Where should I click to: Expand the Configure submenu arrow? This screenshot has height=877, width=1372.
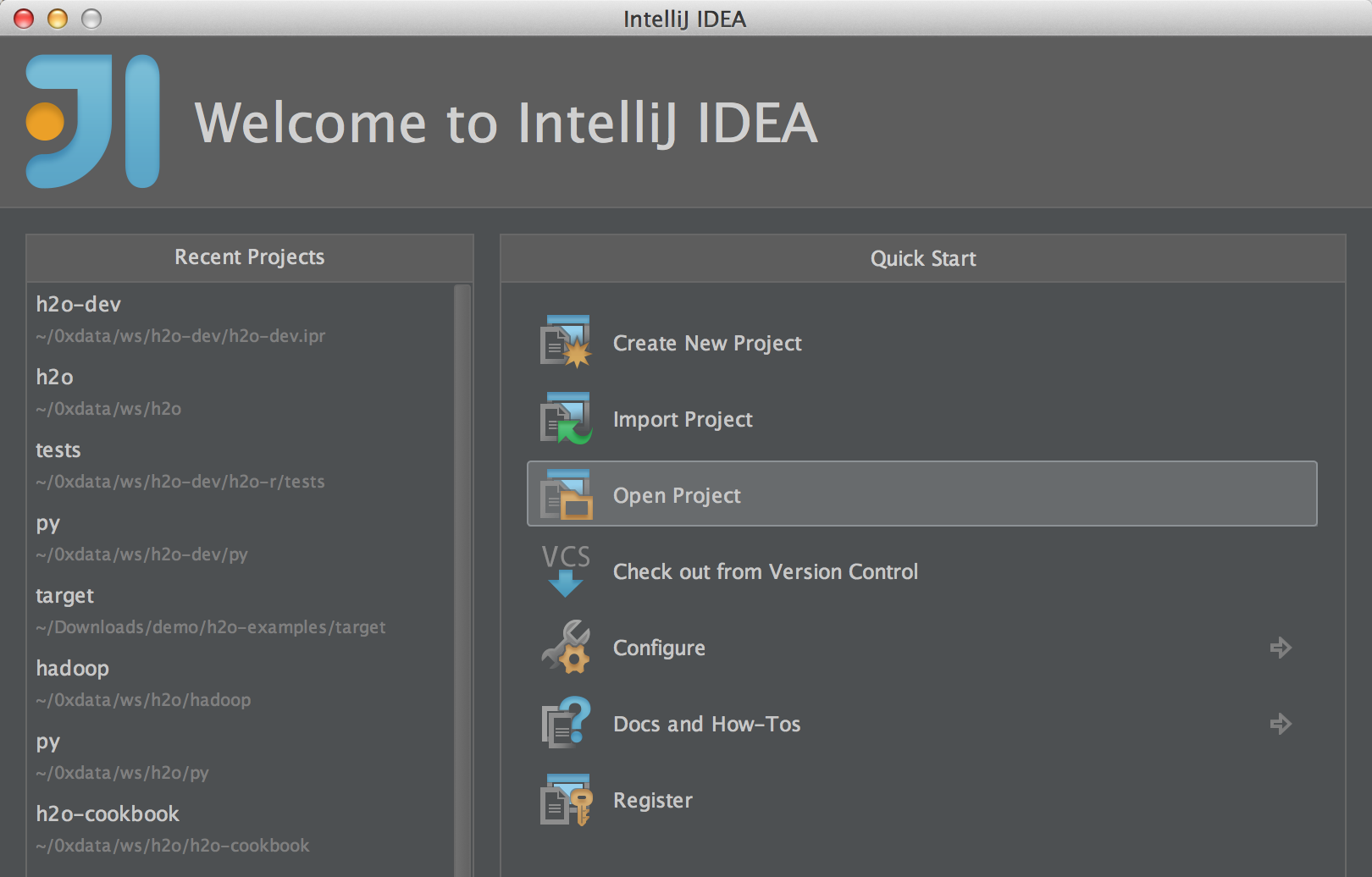point(1281,648)
